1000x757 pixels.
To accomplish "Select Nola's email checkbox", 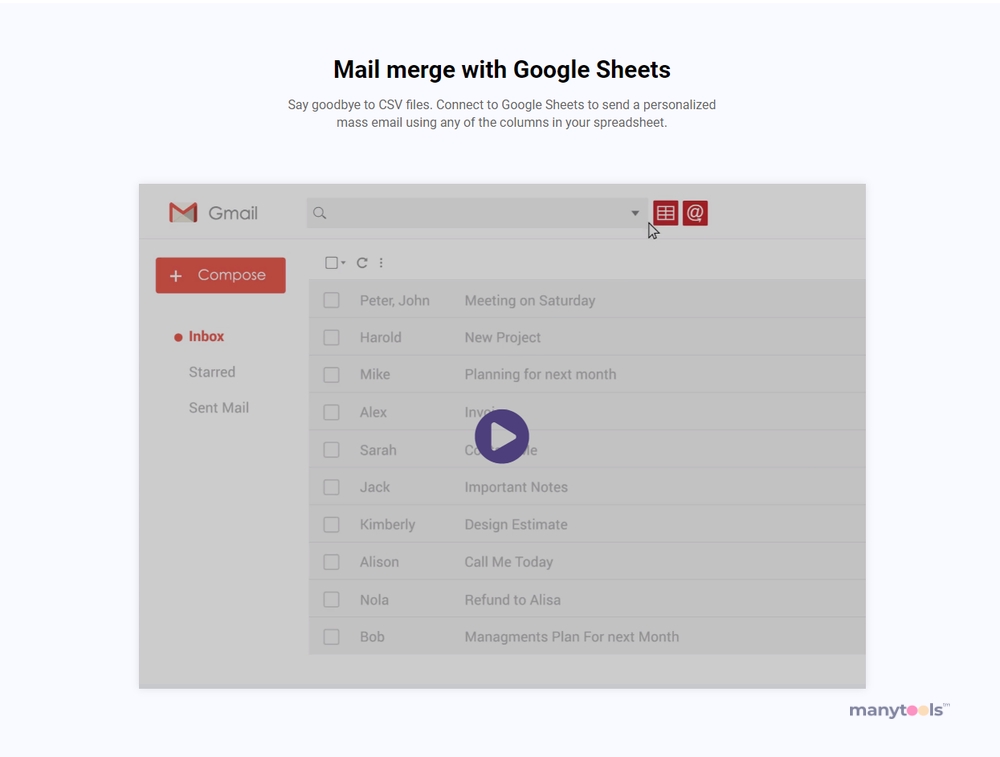I will [331, 599].
